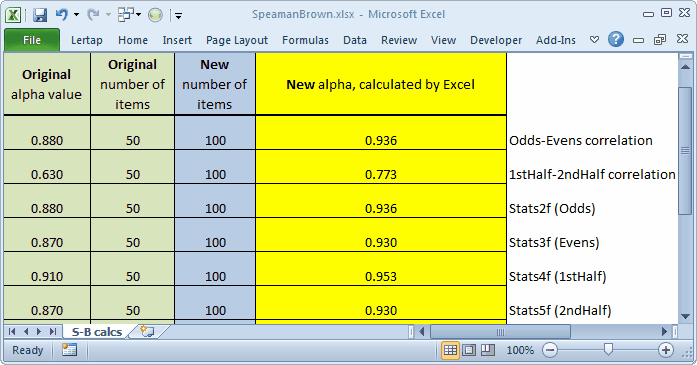The image size is (697, 365).
Task: Click the zoom out minus button
Action: coord(550,350)
